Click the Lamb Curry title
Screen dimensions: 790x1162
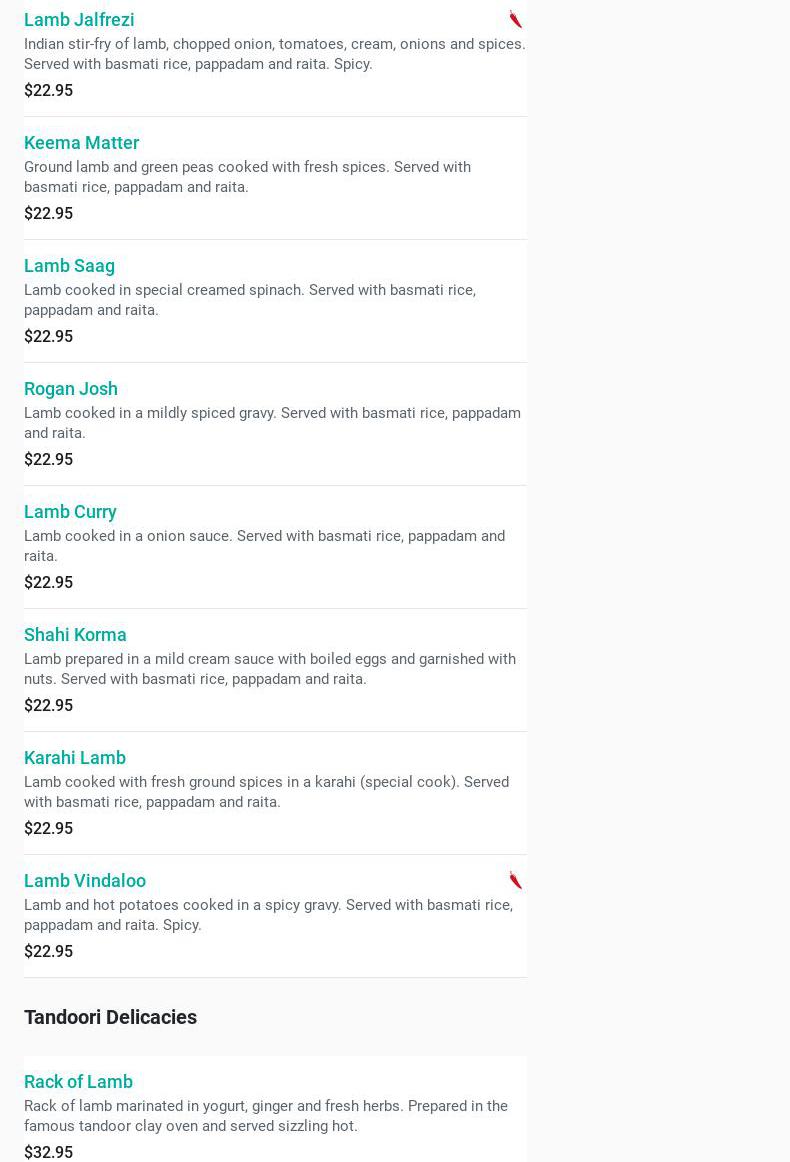click(70, 511)
